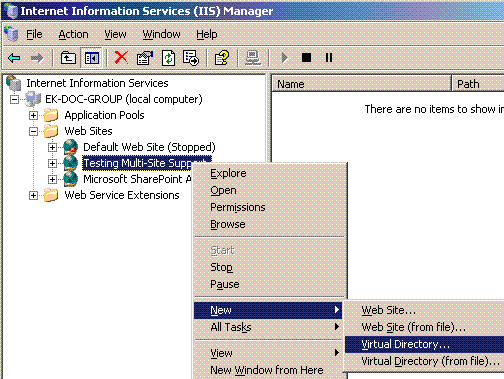
Task: Select Web Service Extensions tree label
Action: (122, 195)
